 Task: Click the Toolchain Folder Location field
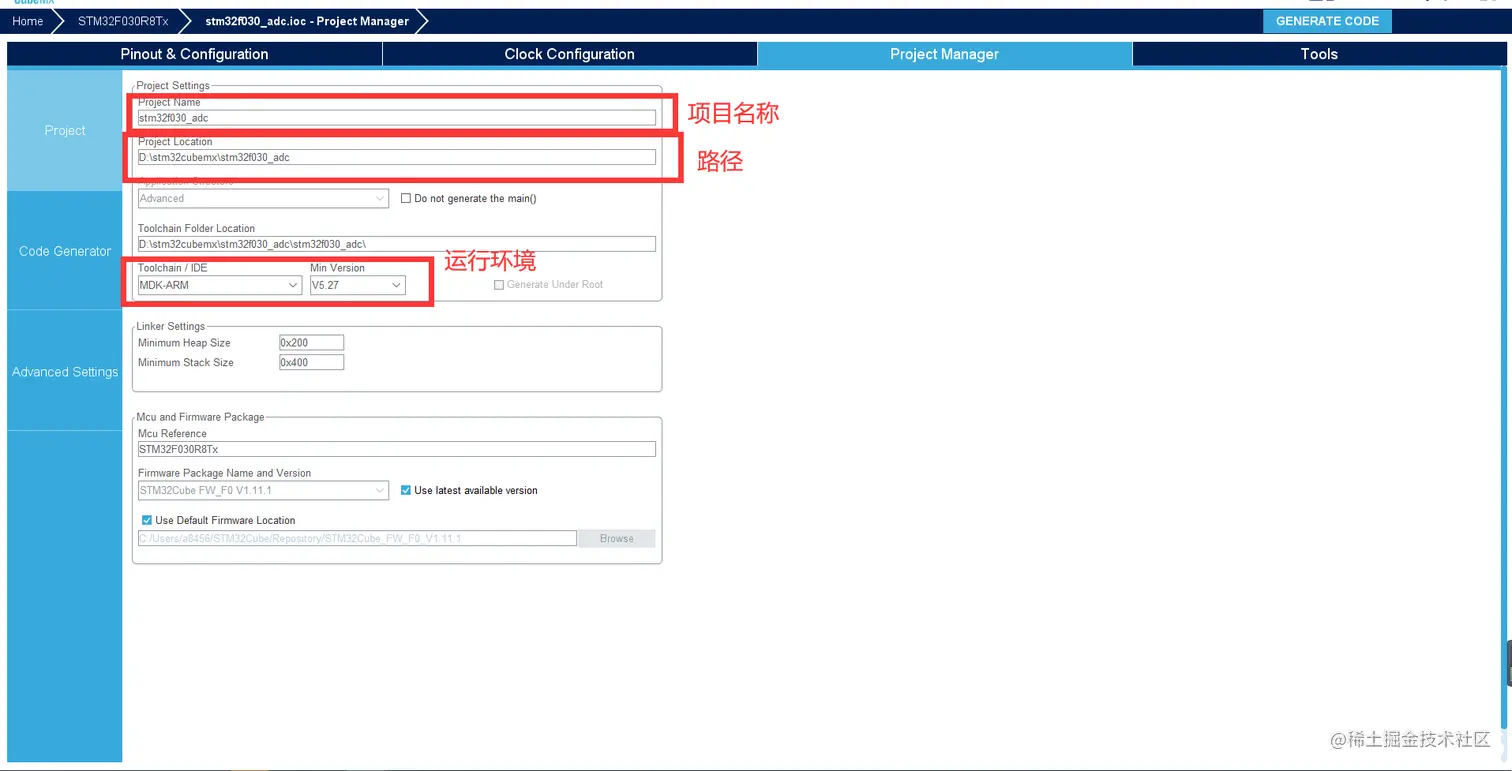(x=397, y=244)
